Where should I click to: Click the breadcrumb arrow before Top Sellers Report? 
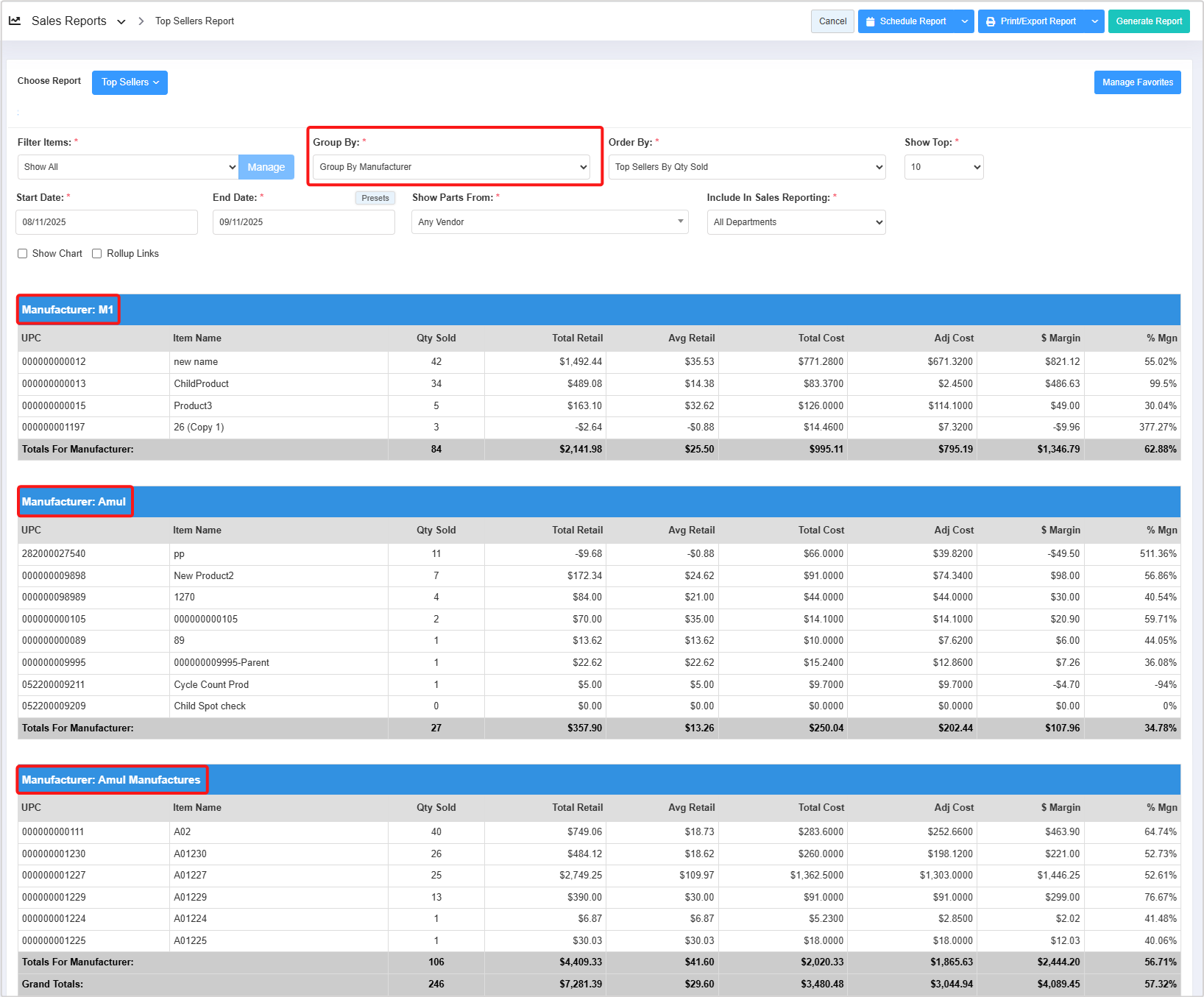point(141,21)
